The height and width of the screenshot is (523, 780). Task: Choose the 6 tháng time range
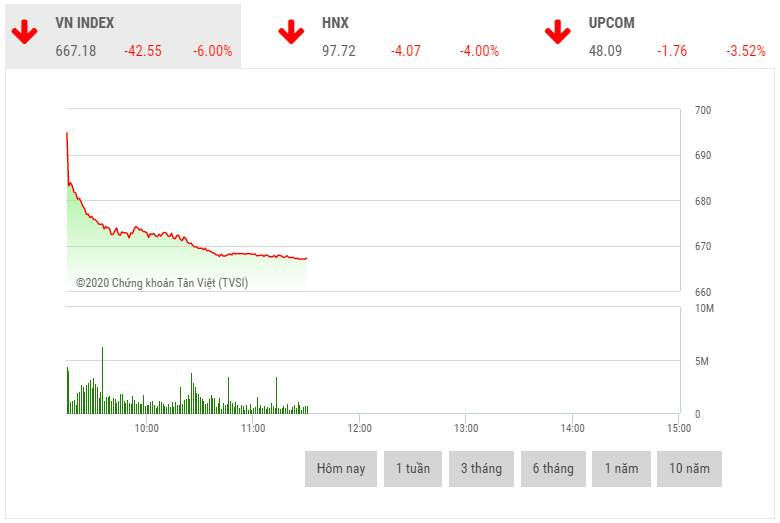[x=553, y=468]
